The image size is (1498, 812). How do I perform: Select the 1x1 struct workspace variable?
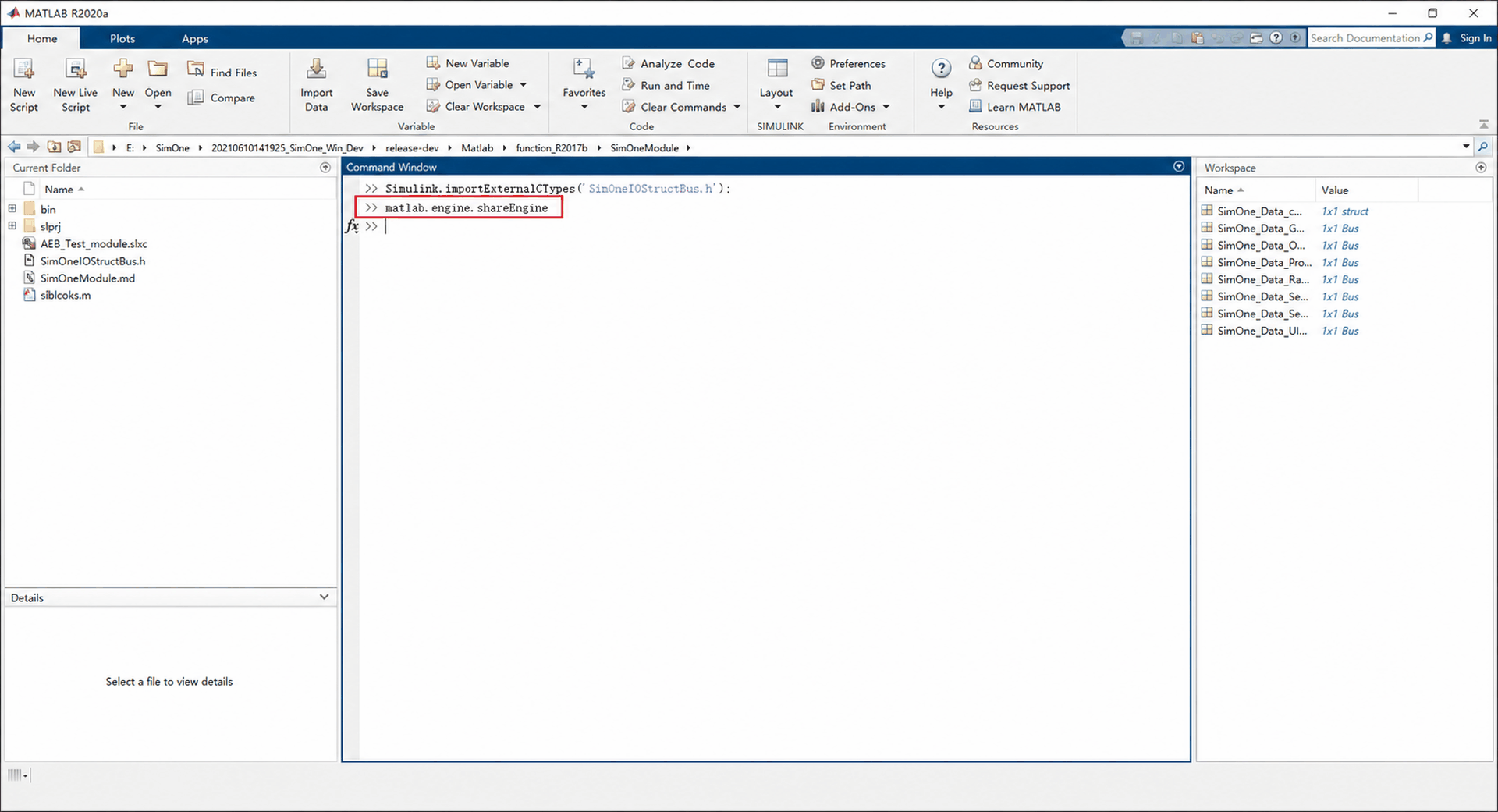click(x=1284, y=211)
